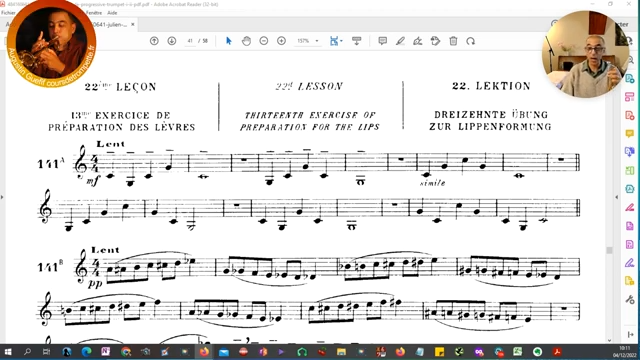Zoom in with the plus button
The image size is (640, 360).
[281, 41]
